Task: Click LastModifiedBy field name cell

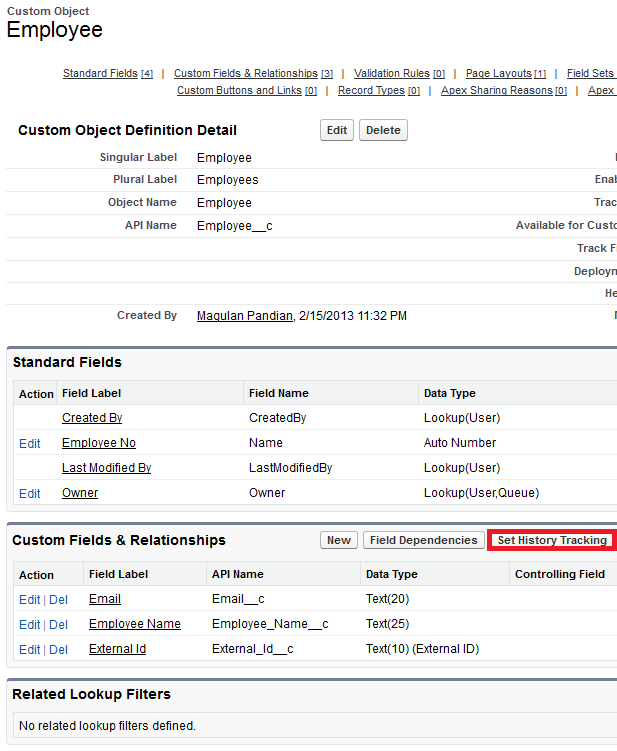Action: click(x=290, y=468)
